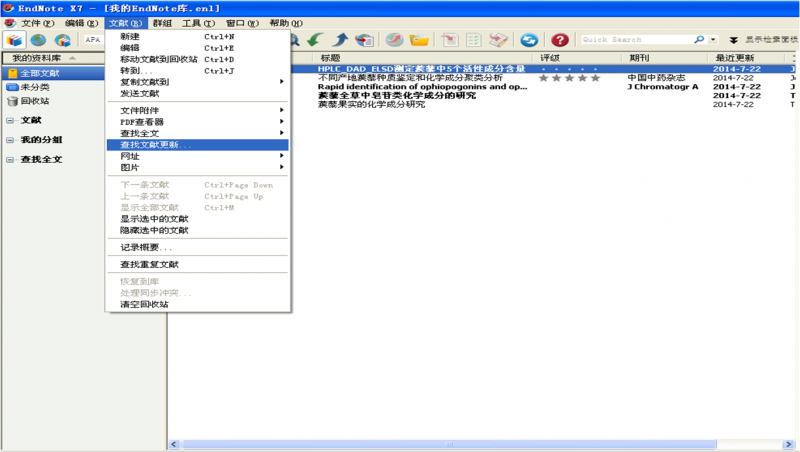800x452 pixels.
Task: Click the Format Bibliography toolbar icon
Action: pyautogui.click(x=473, y=40)
